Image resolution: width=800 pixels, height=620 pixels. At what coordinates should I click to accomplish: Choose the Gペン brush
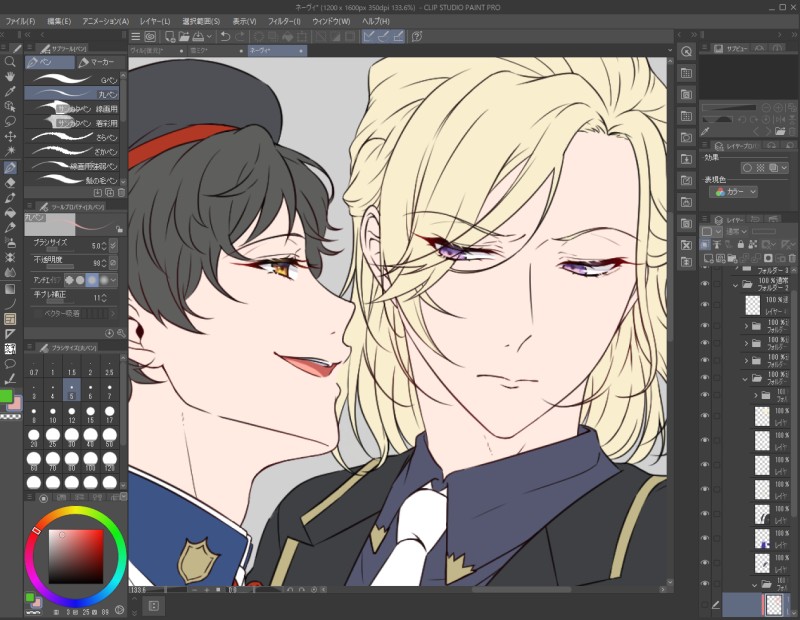(x=72, y=80)
